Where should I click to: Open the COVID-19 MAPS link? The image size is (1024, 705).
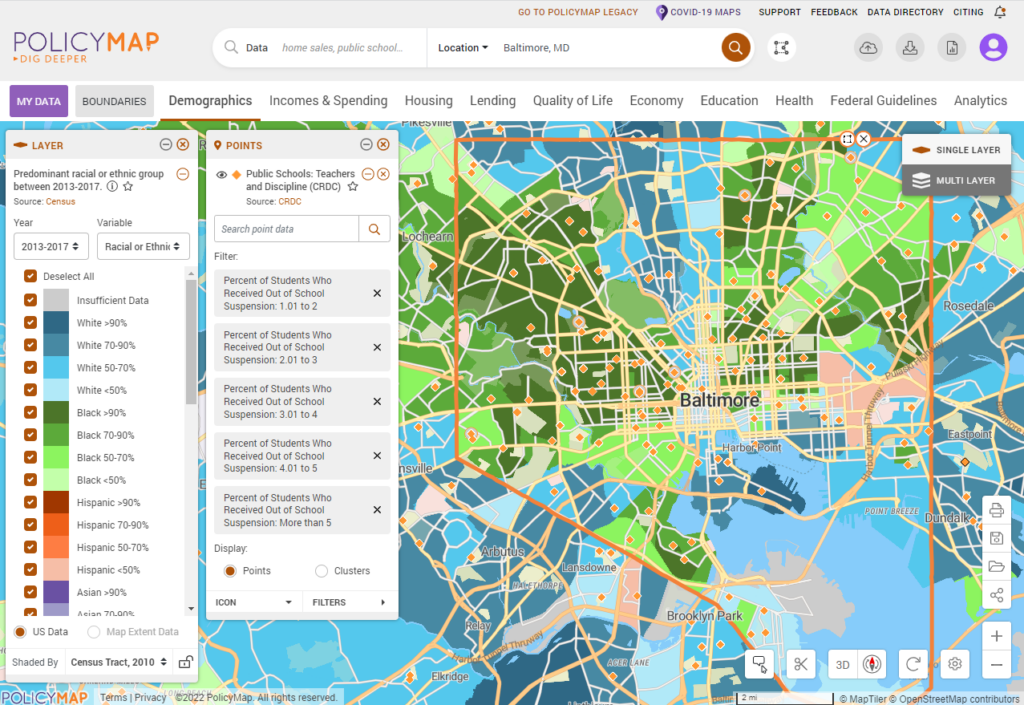click(698, 12)
